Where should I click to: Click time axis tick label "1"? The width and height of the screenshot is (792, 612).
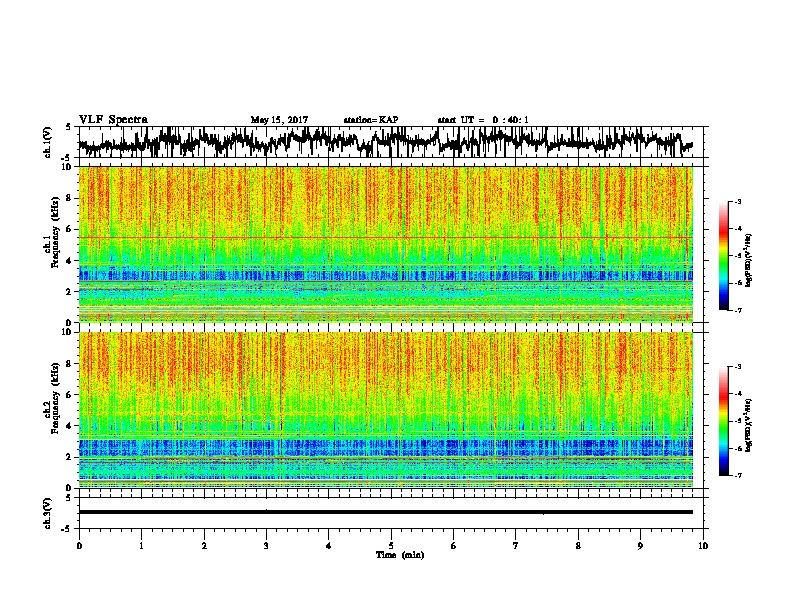(x=141, y=546)
